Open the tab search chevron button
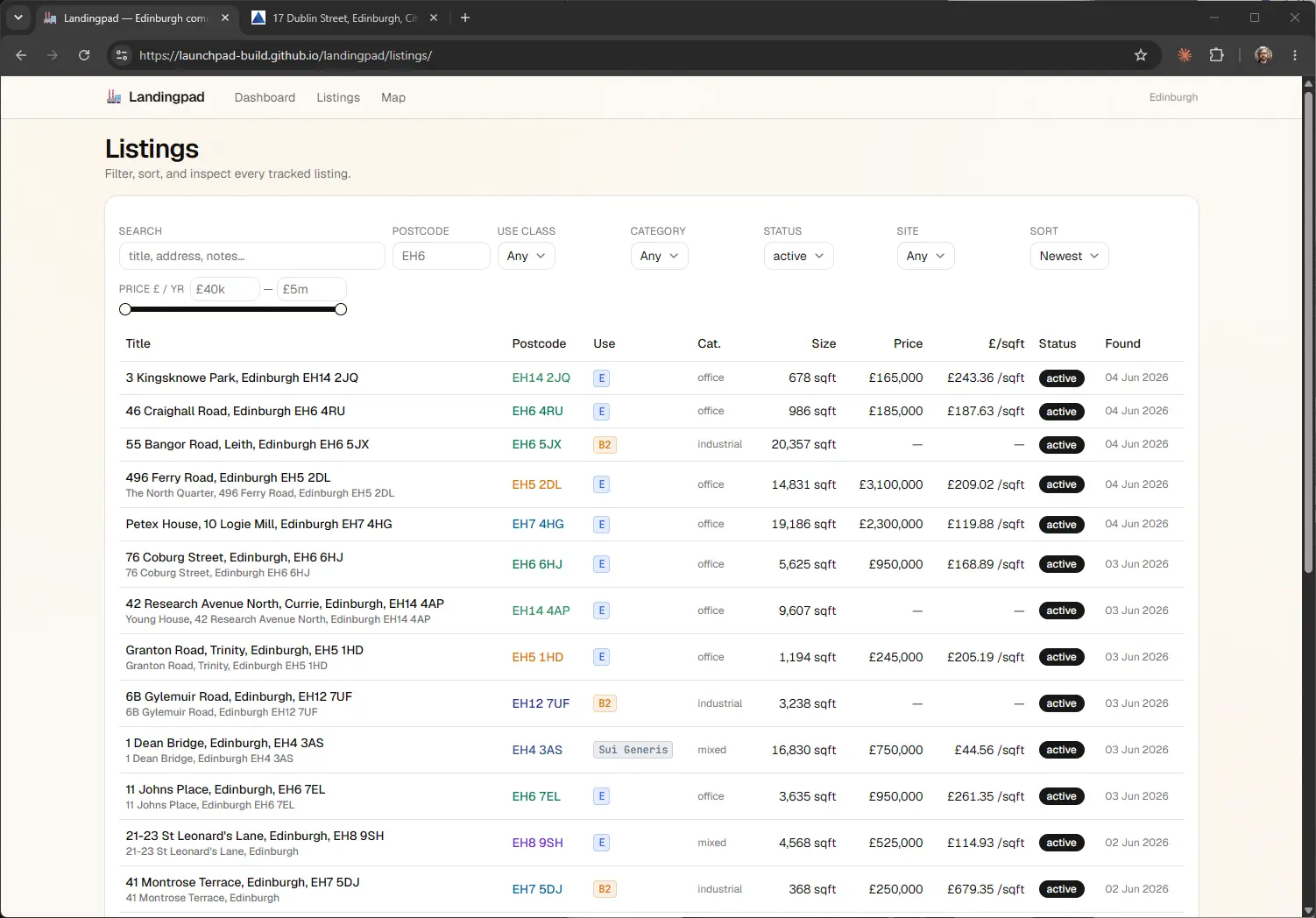Screen dimensions: 1316x918 point(18,18)
